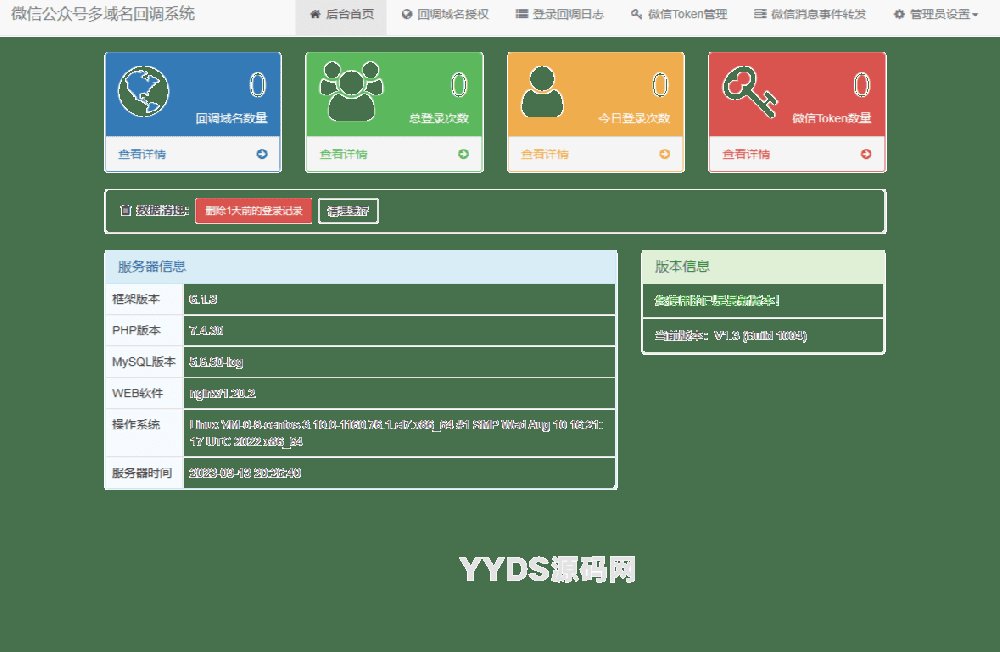Click the MySQL version value ending in -log
The height and width of the screenshot is (652, 1000).
(216, 362)
